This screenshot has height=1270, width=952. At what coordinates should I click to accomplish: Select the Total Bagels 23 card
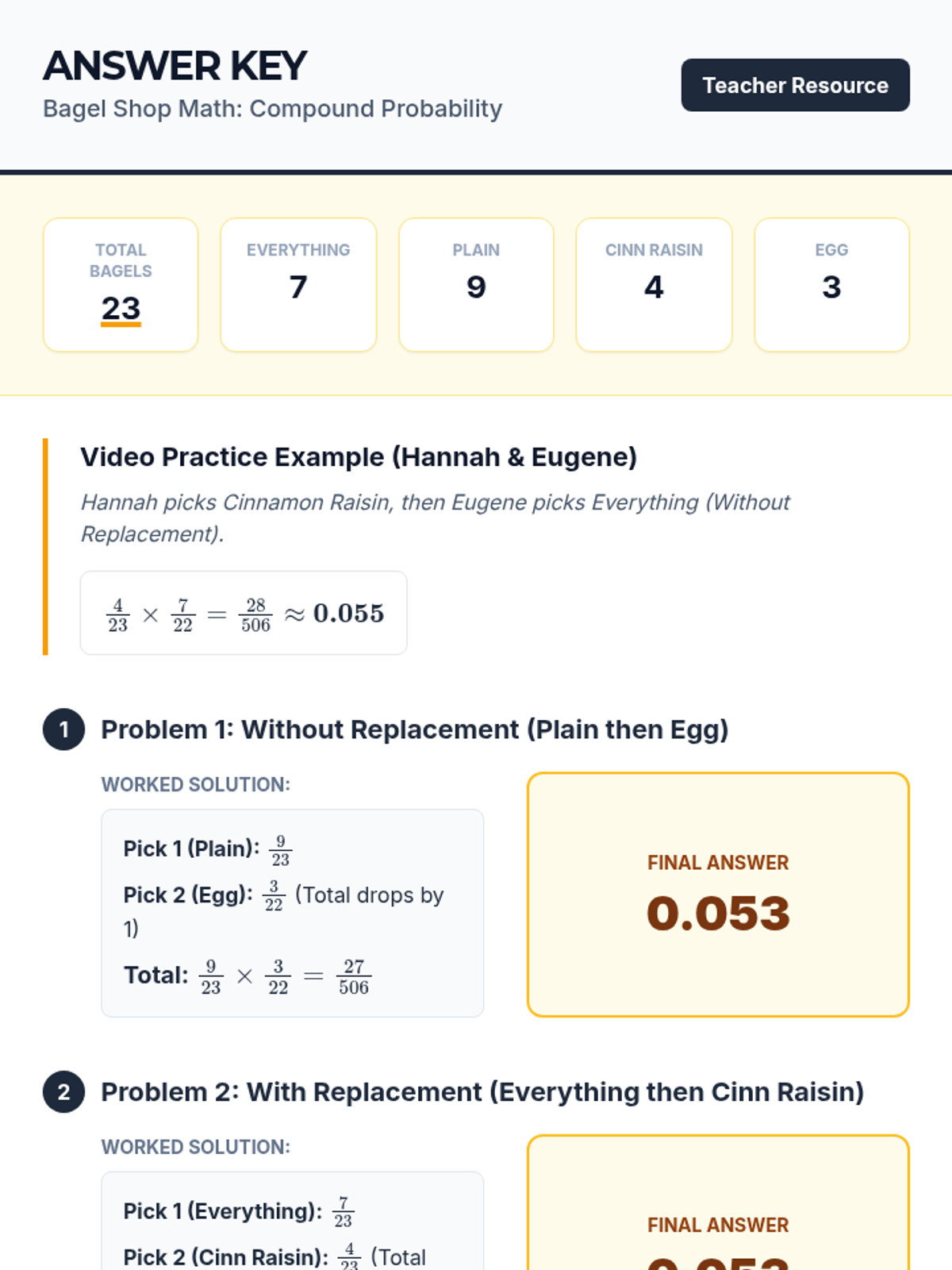121,285
